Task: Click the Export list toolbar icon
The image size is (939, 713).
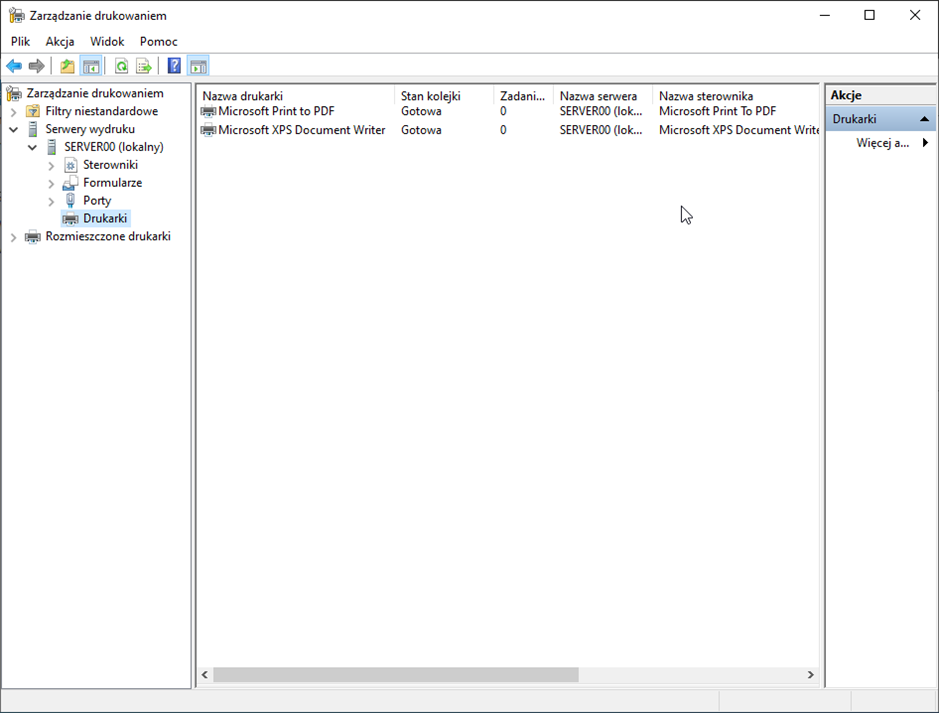Action: [x=144, y=66]
